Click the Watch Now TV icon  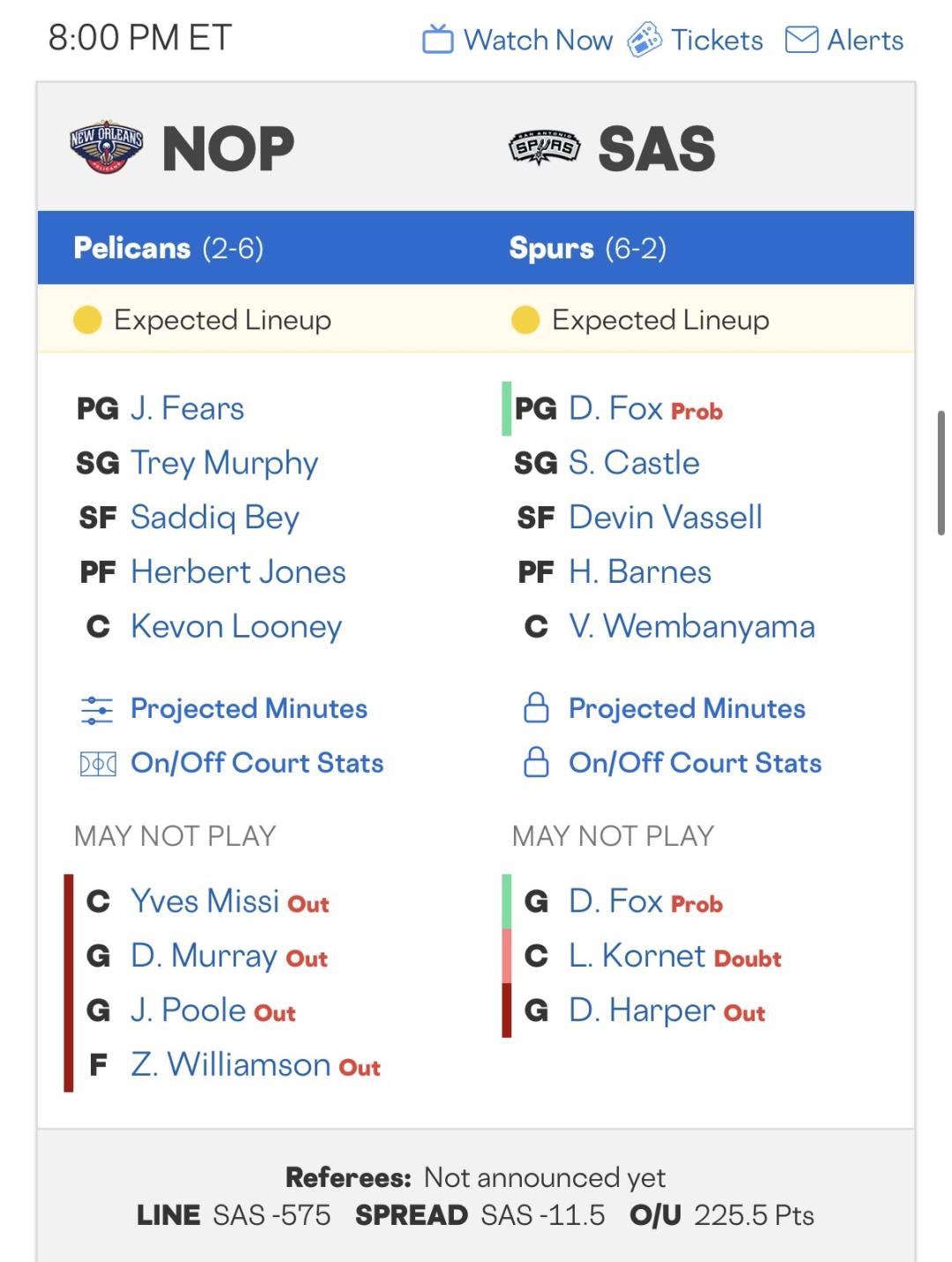437,40
